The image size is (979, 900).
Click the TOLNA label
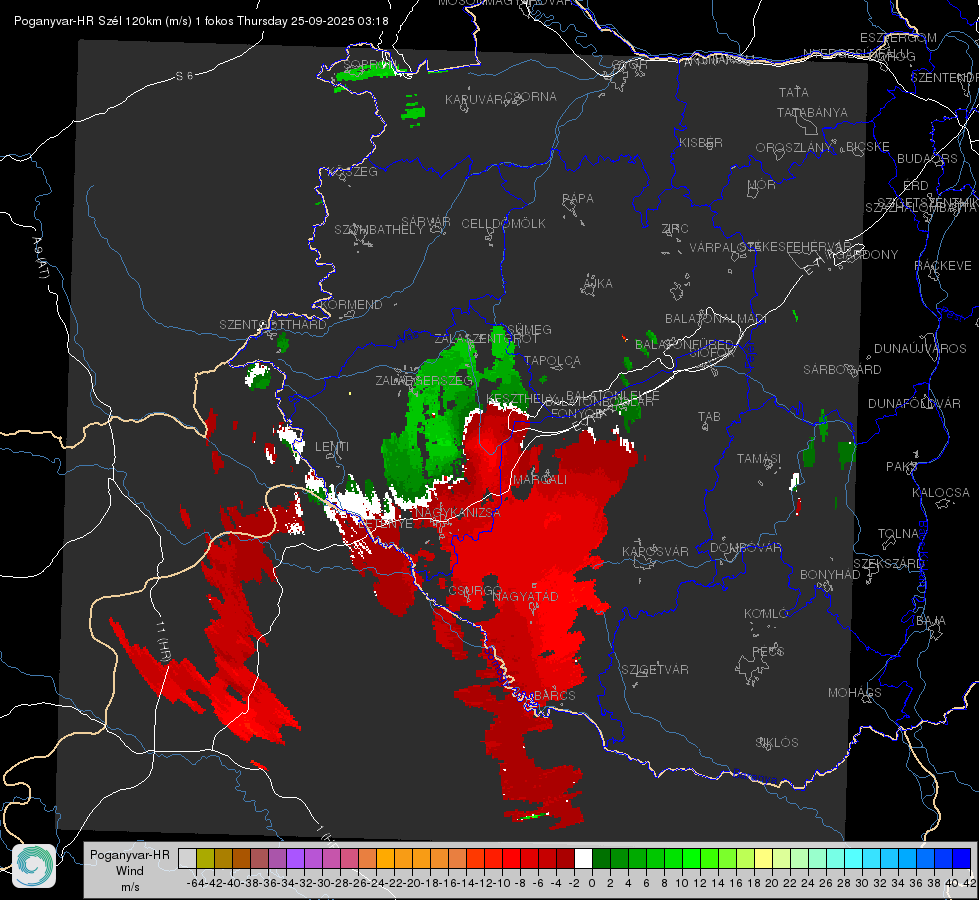click(x=898, y=533)
